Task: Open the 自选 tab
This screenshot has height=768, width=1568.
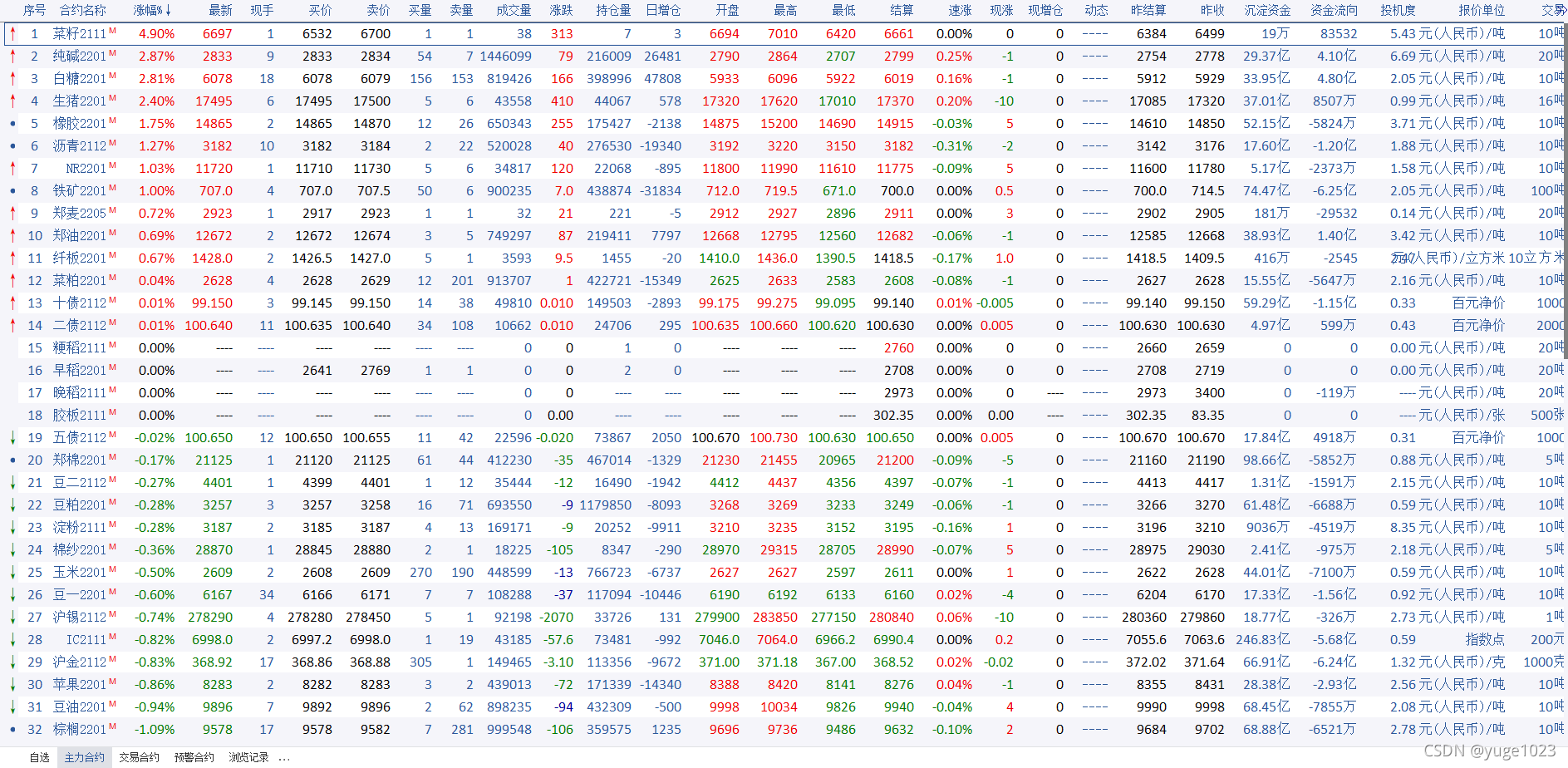Action: (x=39, y=757)
